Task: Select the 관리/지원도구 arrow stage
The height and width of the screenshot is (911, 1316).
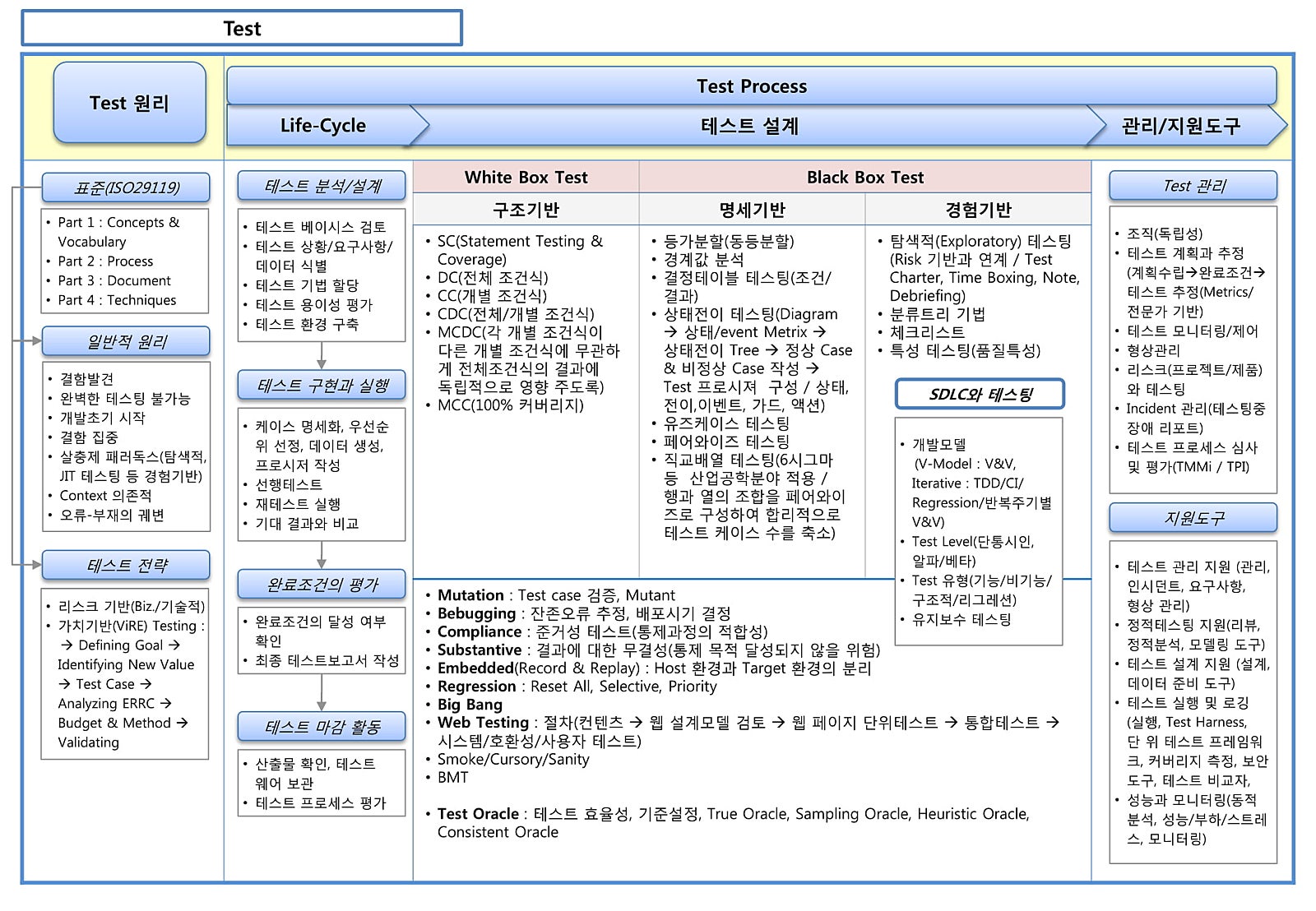Action: 1180,126
